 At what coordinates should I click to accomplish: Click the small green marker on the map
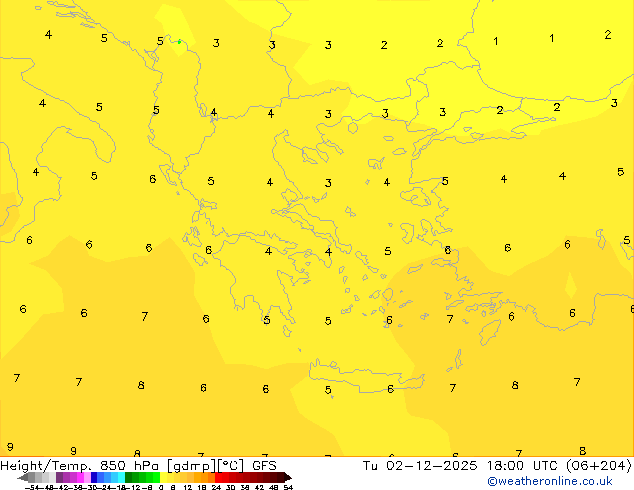tap(179, 41)
